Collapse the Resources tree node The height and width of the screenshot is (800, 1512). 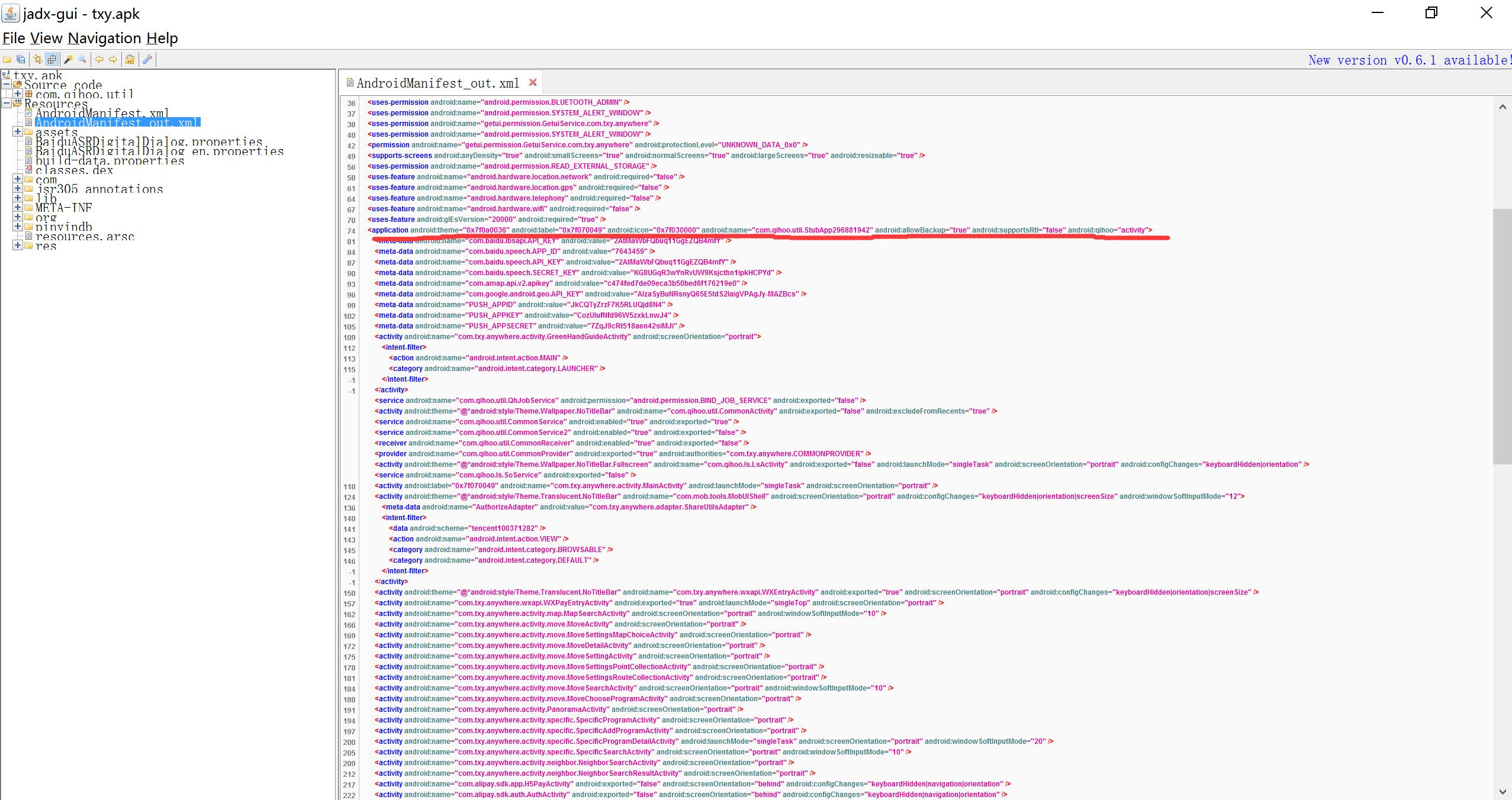(x=7, y=103)
